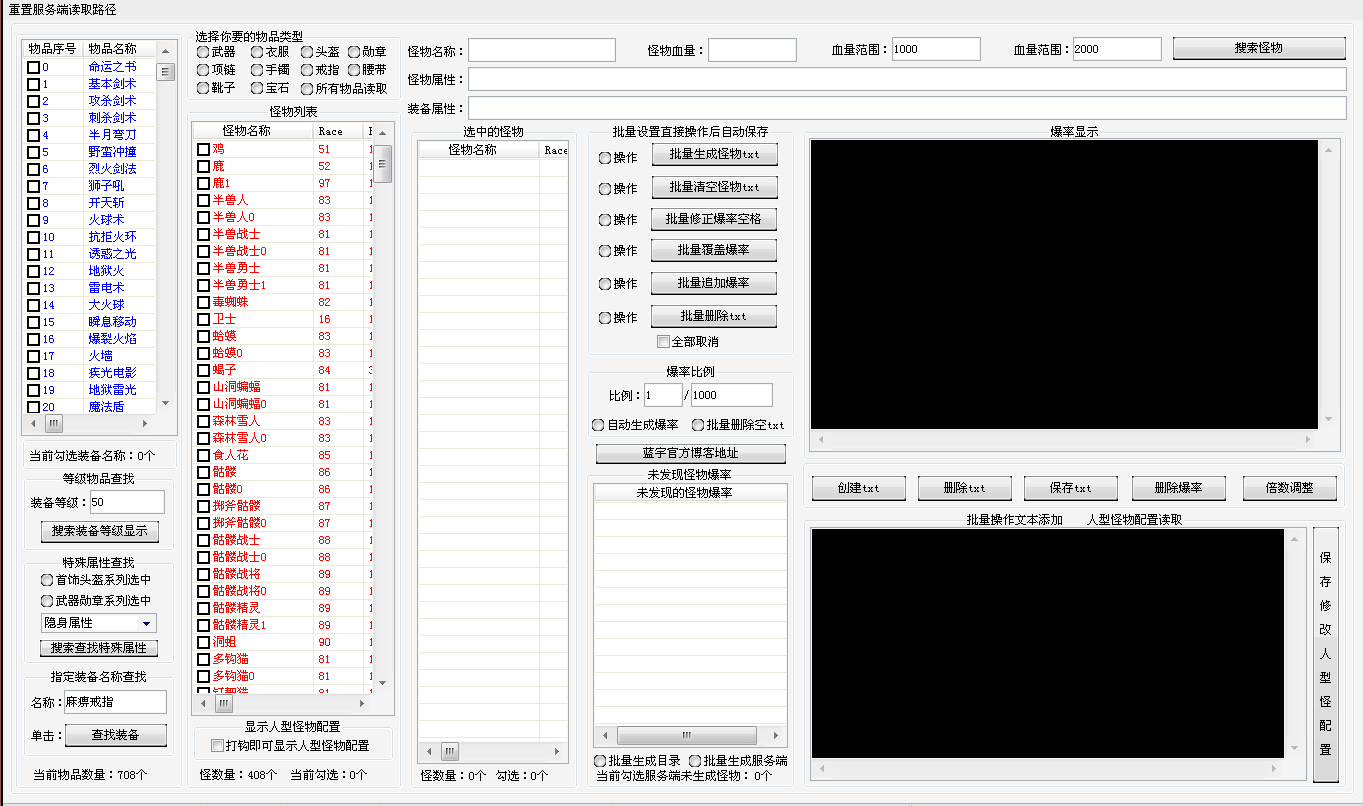This screenshot has width=1363, height=806.
Task: Click the 物品名称 column header
Action: [x=118, y=48]
